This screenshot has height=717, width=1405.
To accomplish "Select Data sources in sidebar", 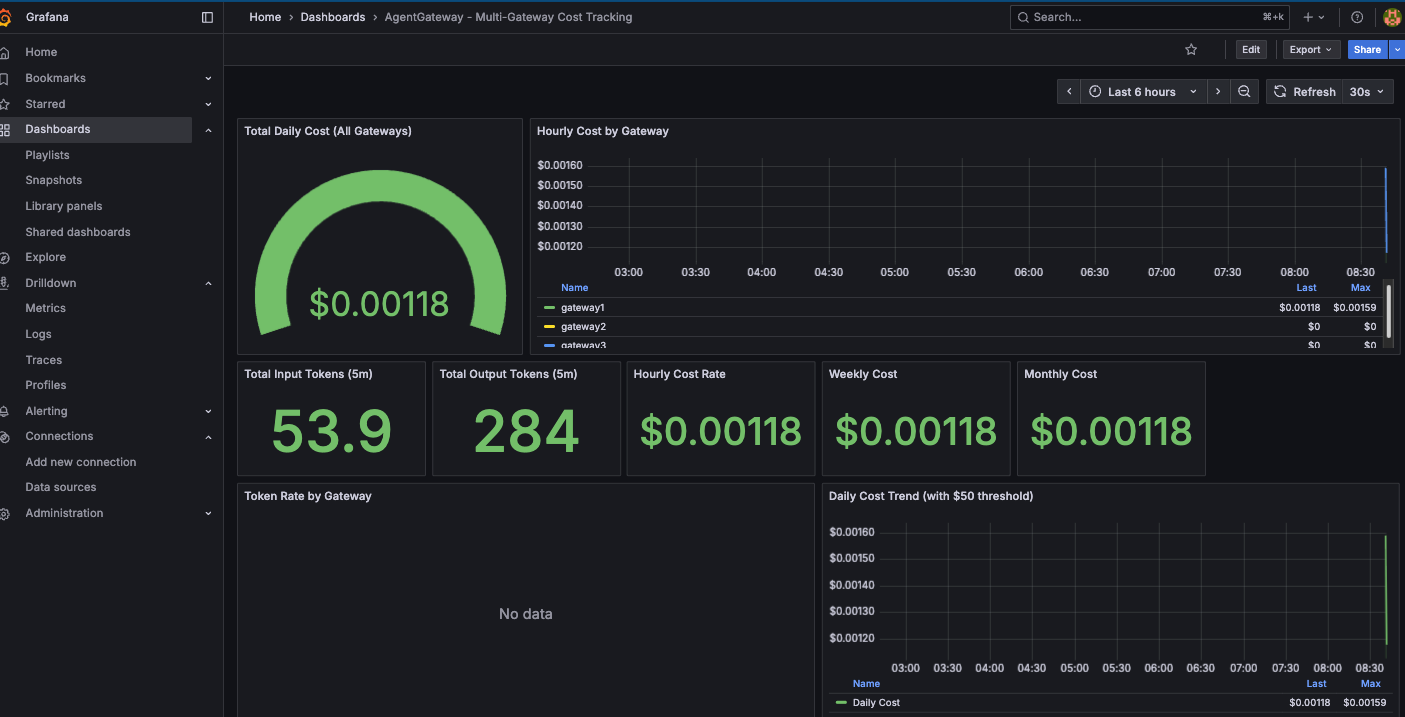I will point(61,487).
